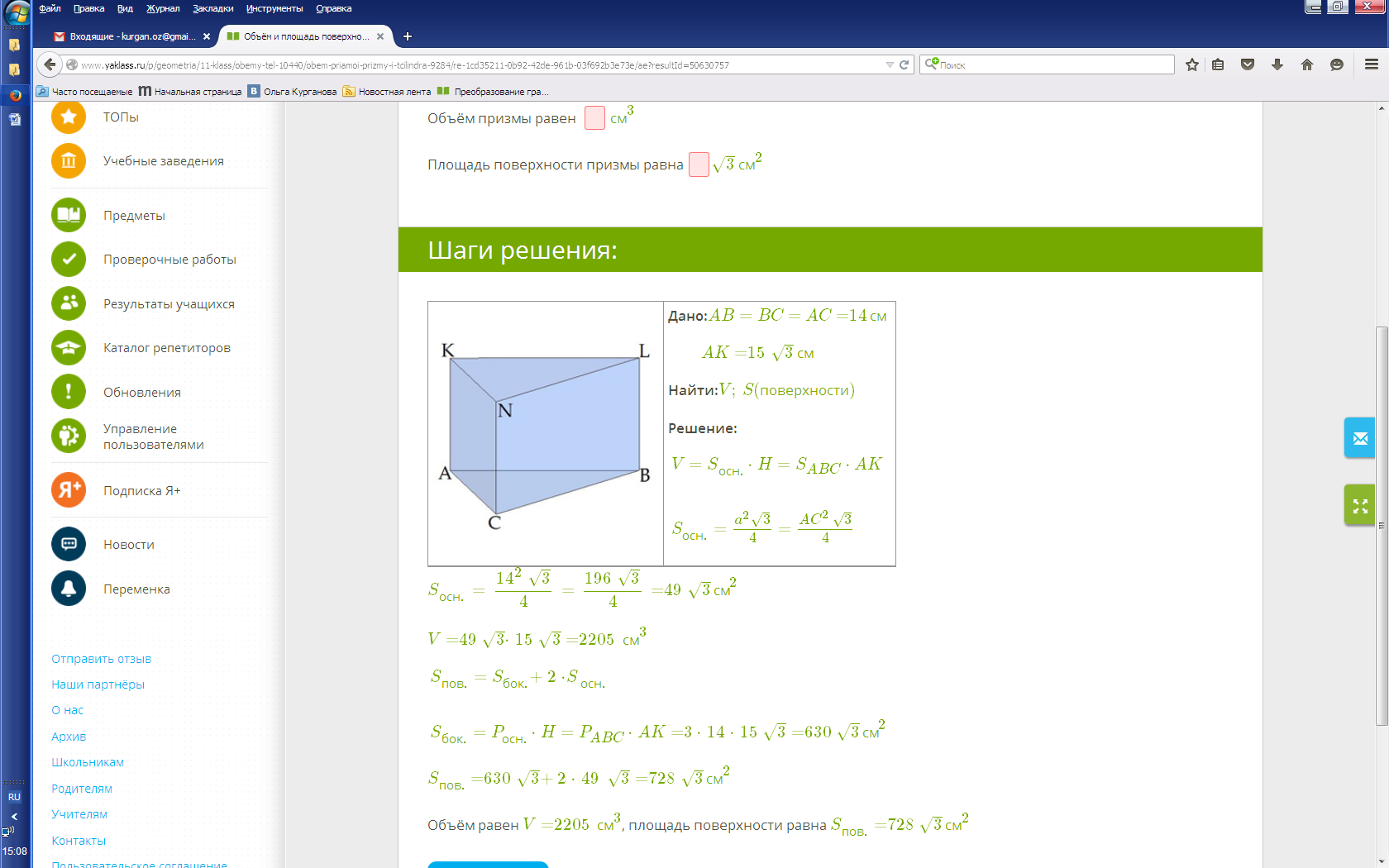The height and width of the screenshot is (868, 1389).
Task: Click the Переменка bell icon
Action: click(x=69, y=589)
